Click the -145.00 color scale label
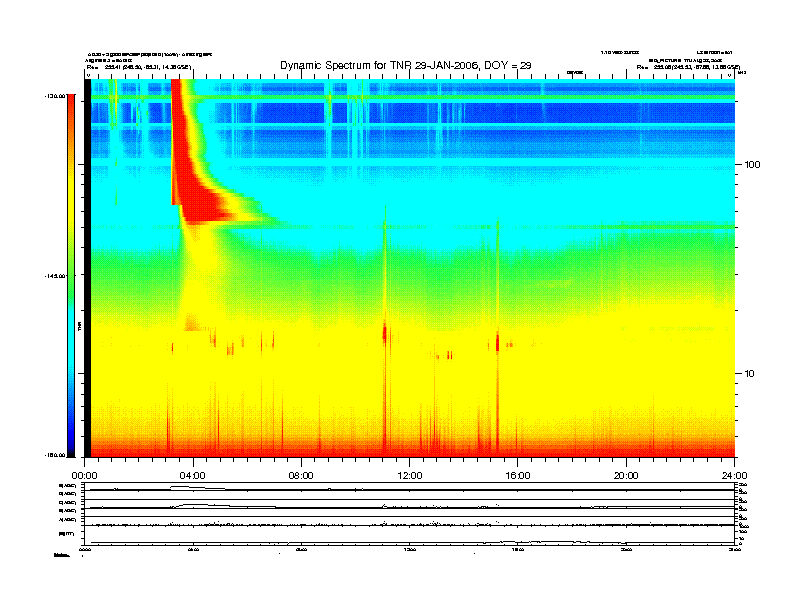Viewport: 792px width, 612px height. (x=55, y=276)
